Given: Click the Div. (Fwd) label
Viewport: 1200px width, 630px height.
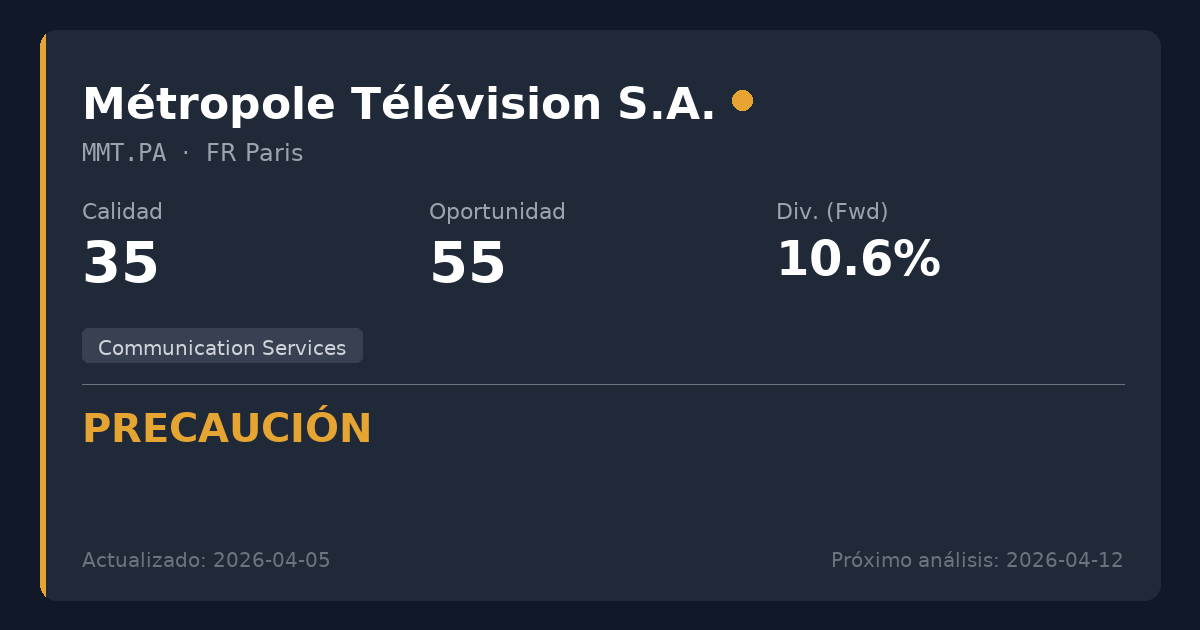Looking at the screenshot, I should click(x=832, y=212).
